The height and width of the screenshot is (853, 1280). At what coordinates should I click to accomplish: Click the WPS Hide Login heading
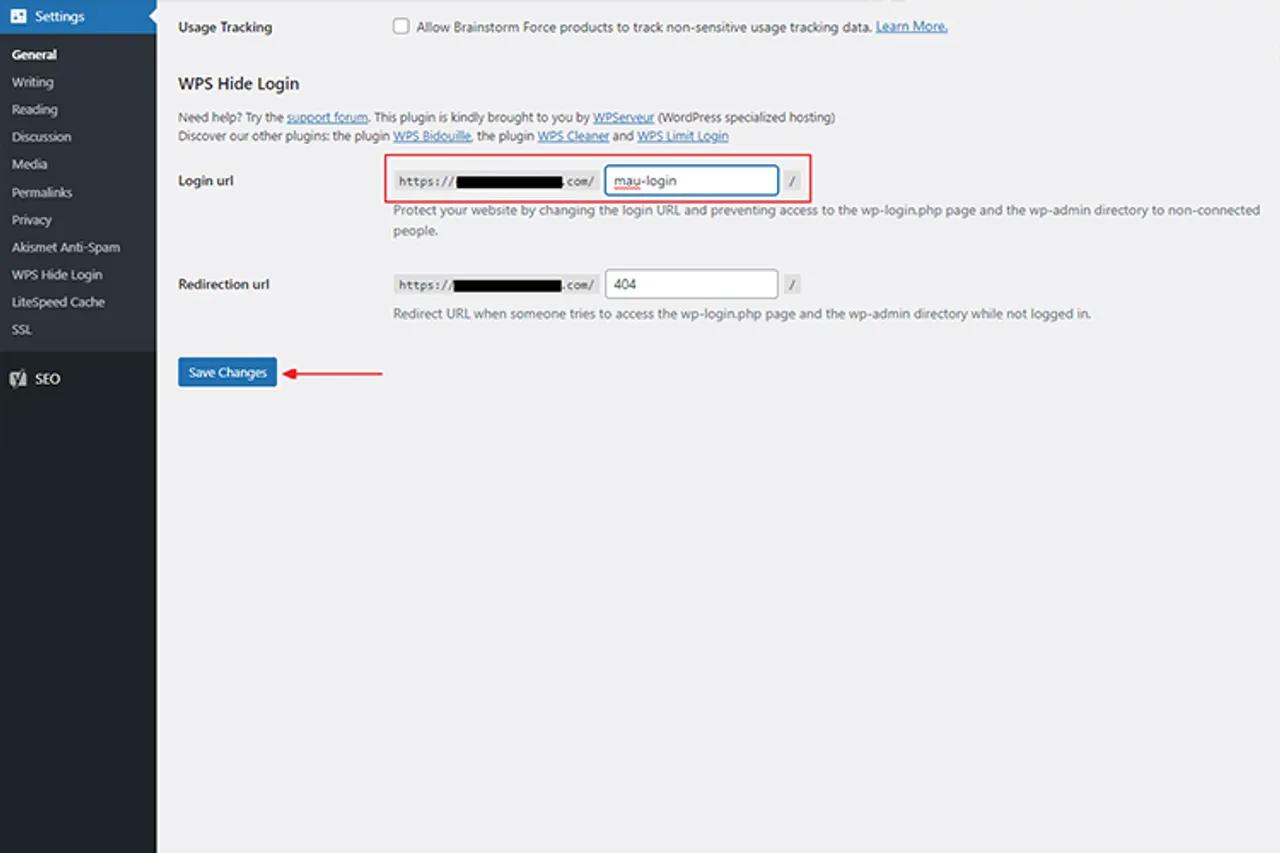(x=238, y=83)
